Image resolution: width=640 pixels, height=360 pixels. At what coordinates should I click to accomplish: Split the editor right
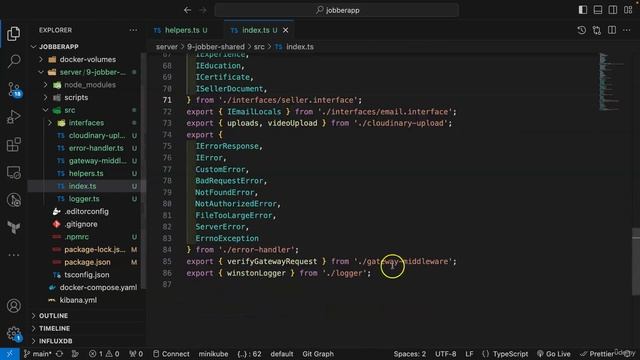click(x=612, y=30)
